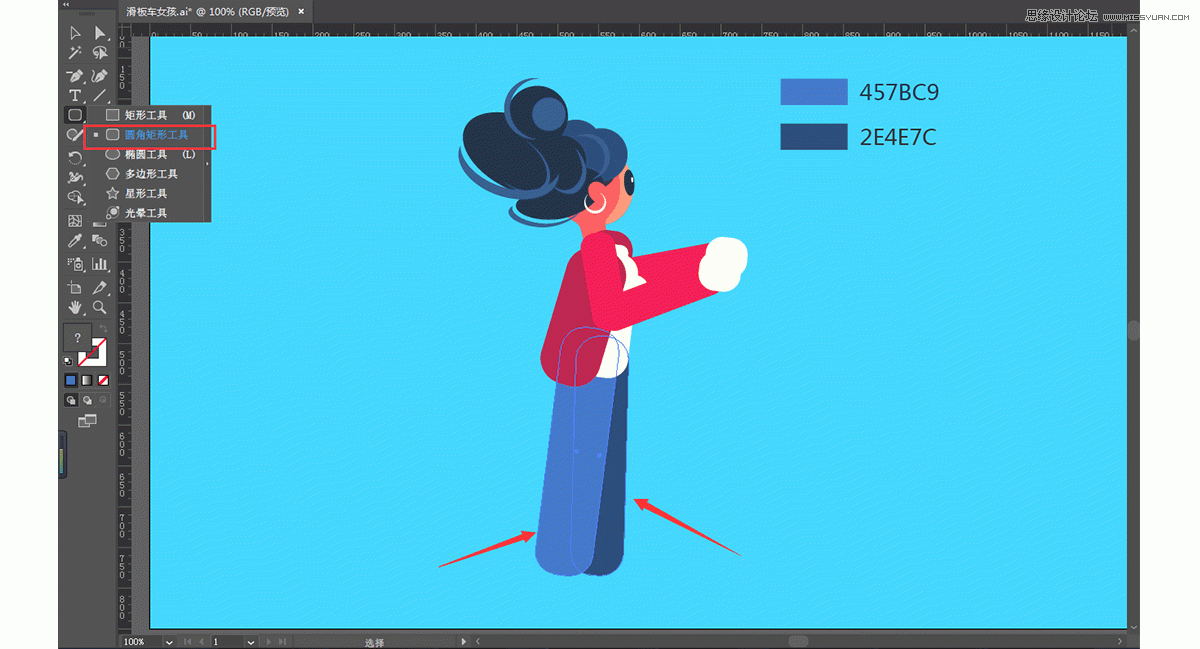Activate the Type tool
Viewport: 1200px width, 649px height.
pyautogui.click(x=75, y=95)
